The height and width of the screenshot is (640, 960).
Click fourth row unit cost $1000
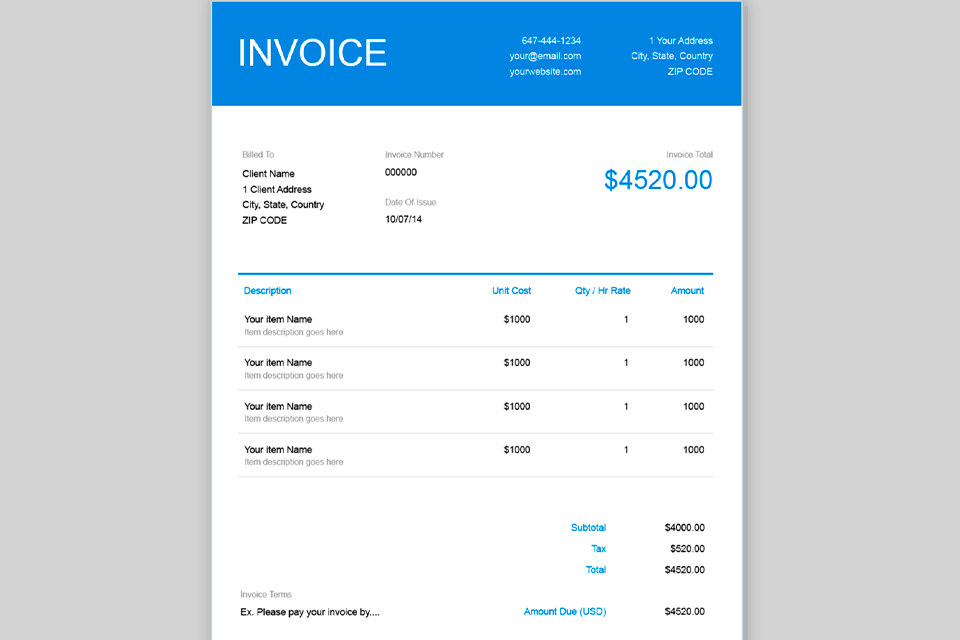tap(517, 450)
